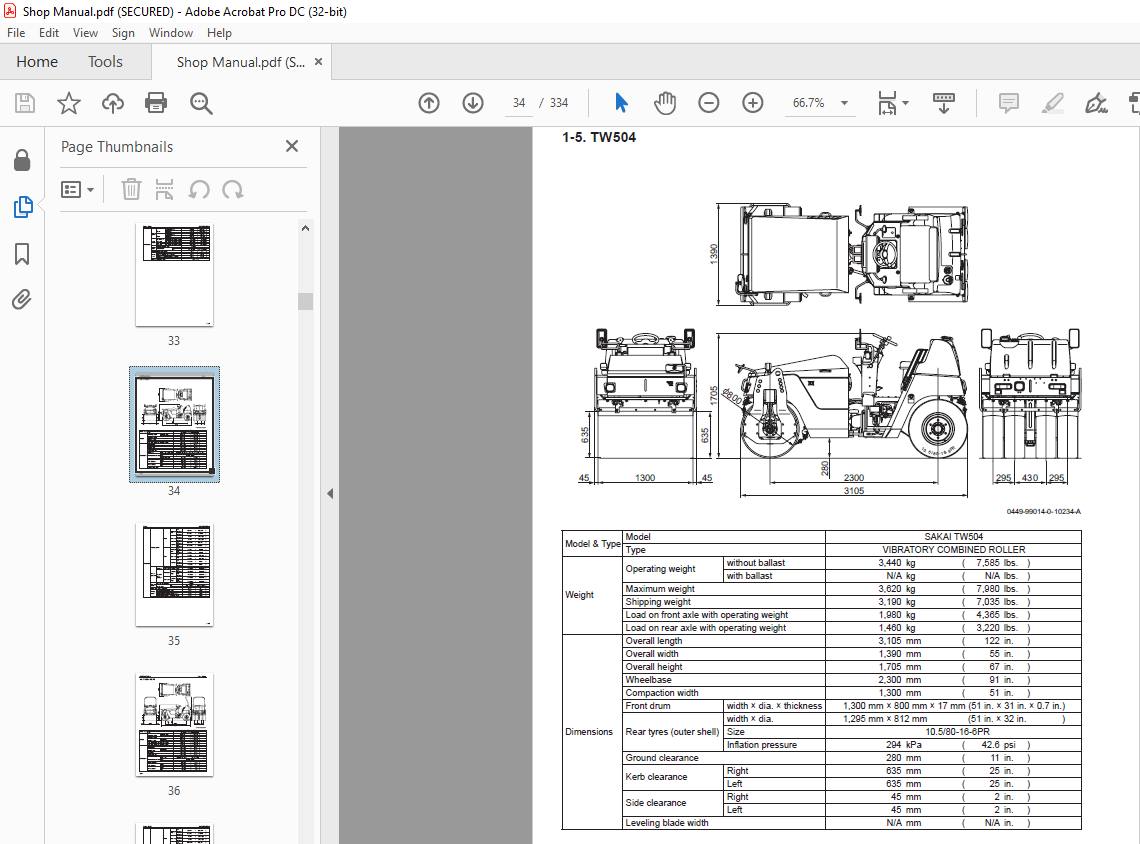Delete selected page trash icon
Image resolution: width=1140 pixels, height=844 pixels.
(131, 190)
